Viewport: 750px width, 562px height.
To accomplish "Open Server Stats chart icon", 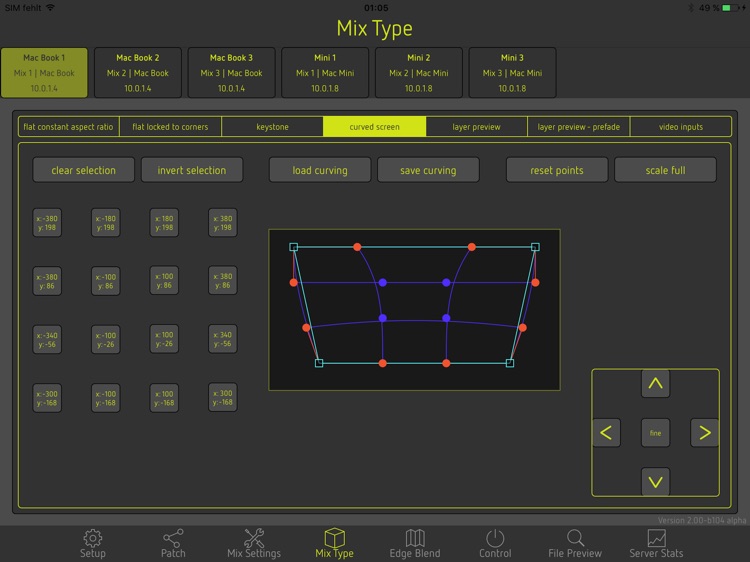I will coord(656,538).
